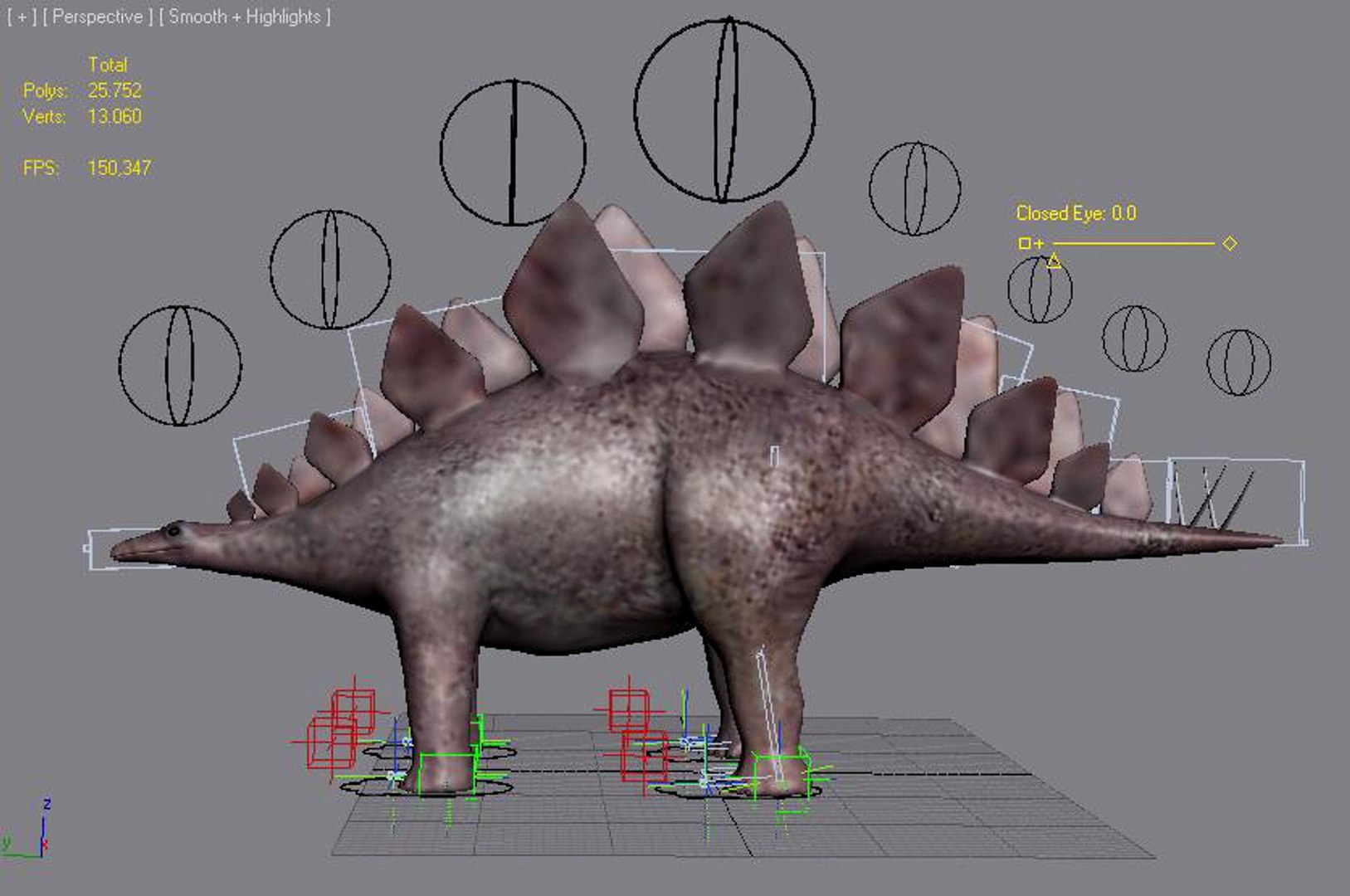Click the diamond end marker of Closed Eye slider
Image resolution: width=1350 pixels, height=896 pixels.
tap(1230, 243)
